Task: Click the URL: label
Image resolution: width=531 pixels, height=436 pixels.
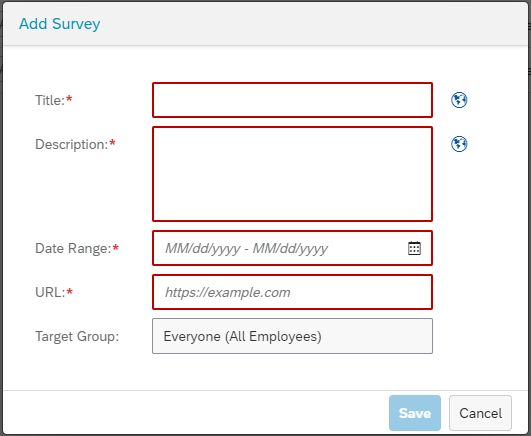Action: click(x=50, y=292)
